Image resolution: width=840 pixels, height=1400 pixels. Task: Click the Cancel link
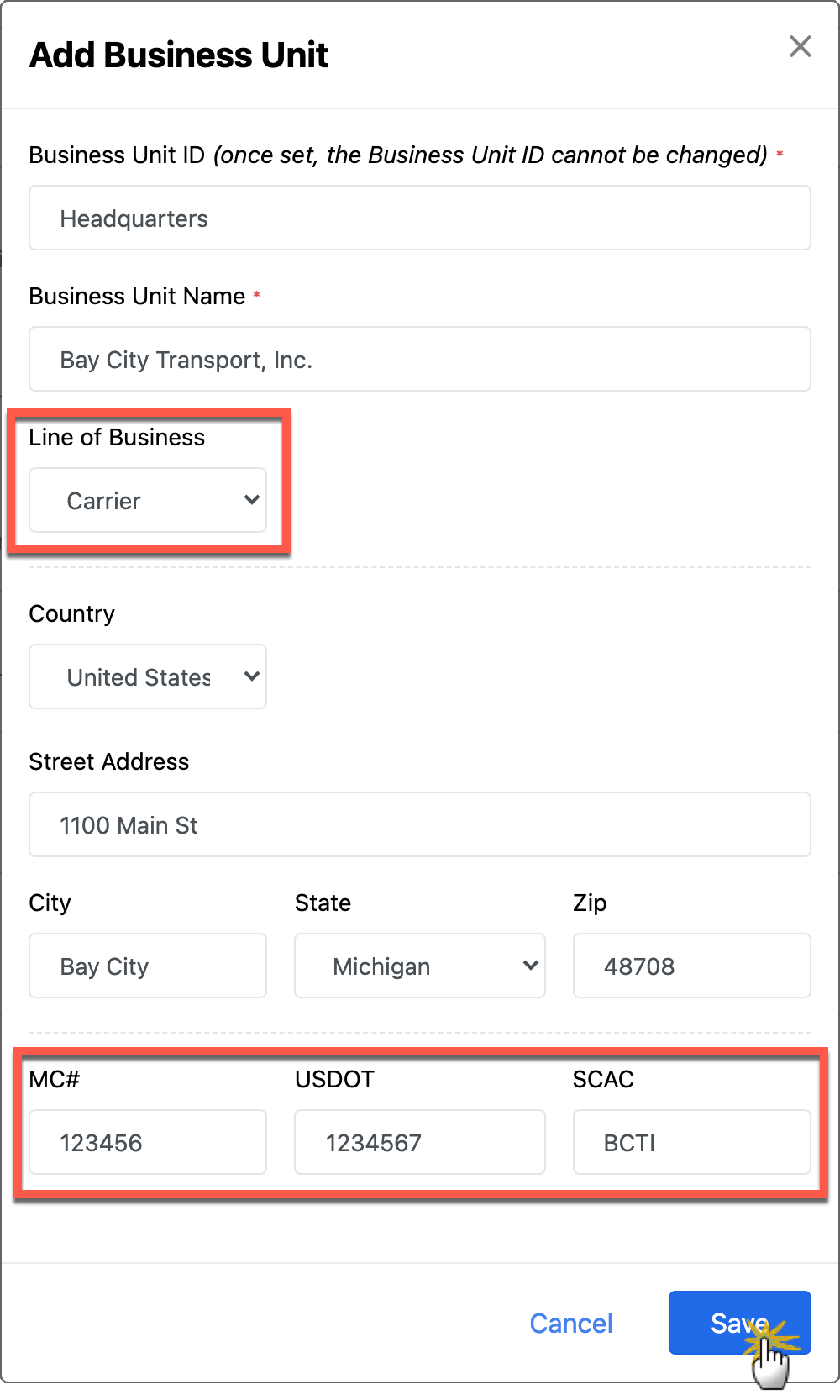click(571, 1324)
